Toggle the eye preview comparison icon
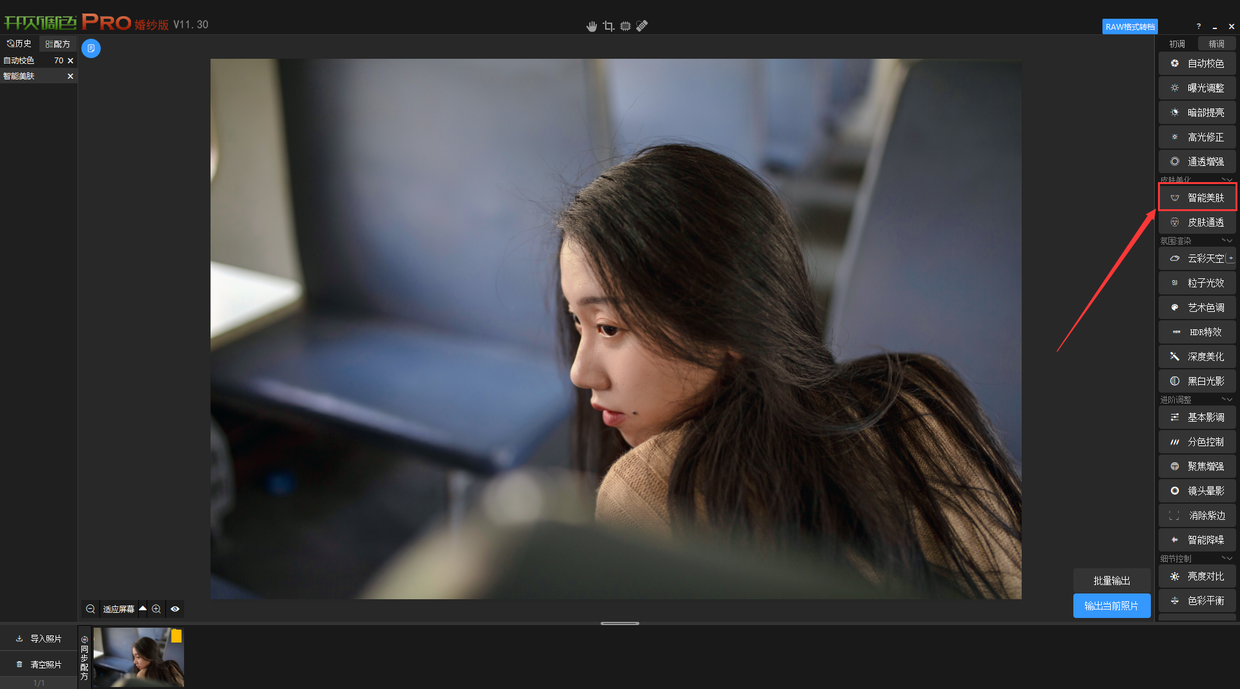Viewport: 1240px width, 689px height. coord(175,609)
